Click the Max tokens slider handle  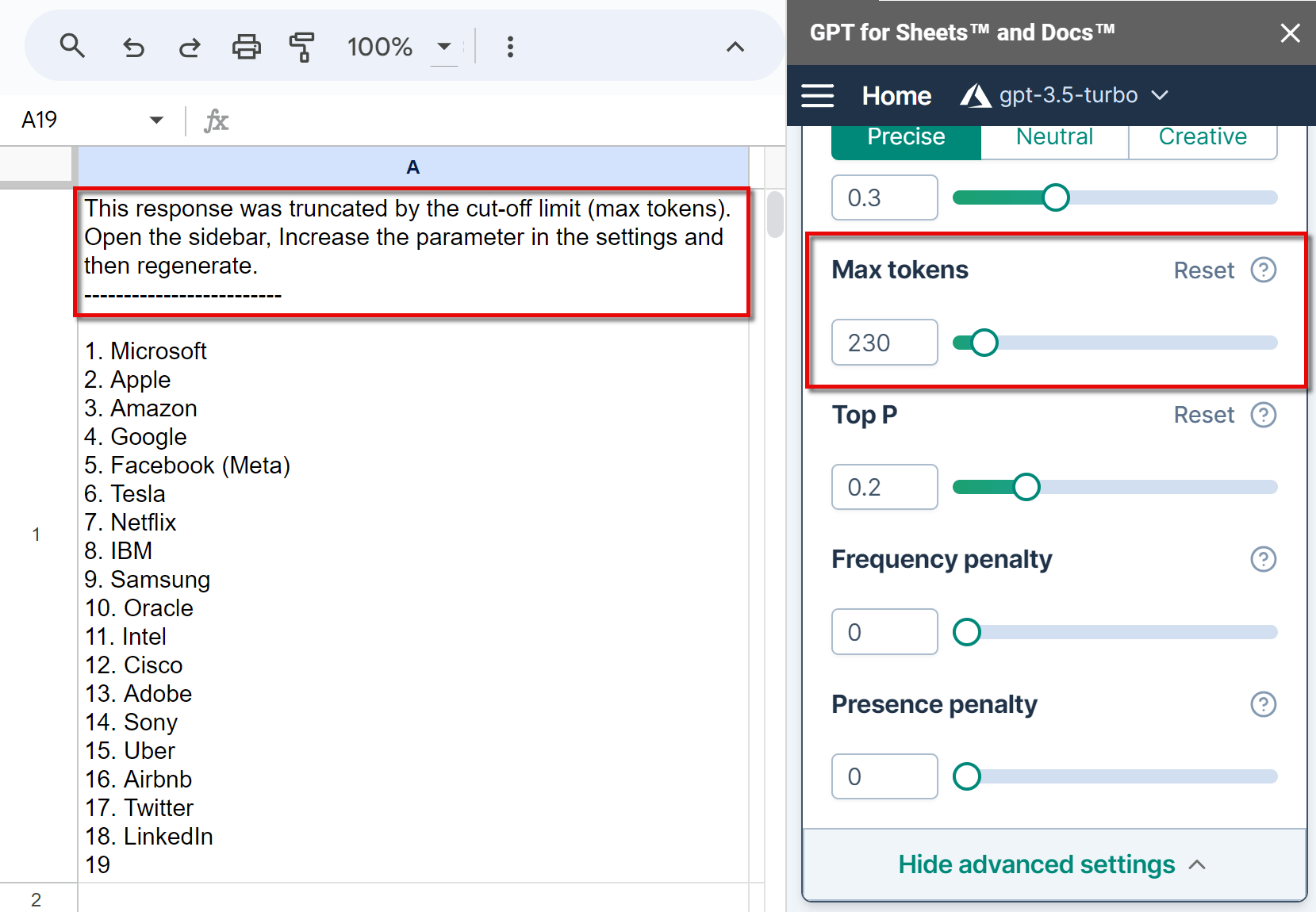tap(984, 343)
